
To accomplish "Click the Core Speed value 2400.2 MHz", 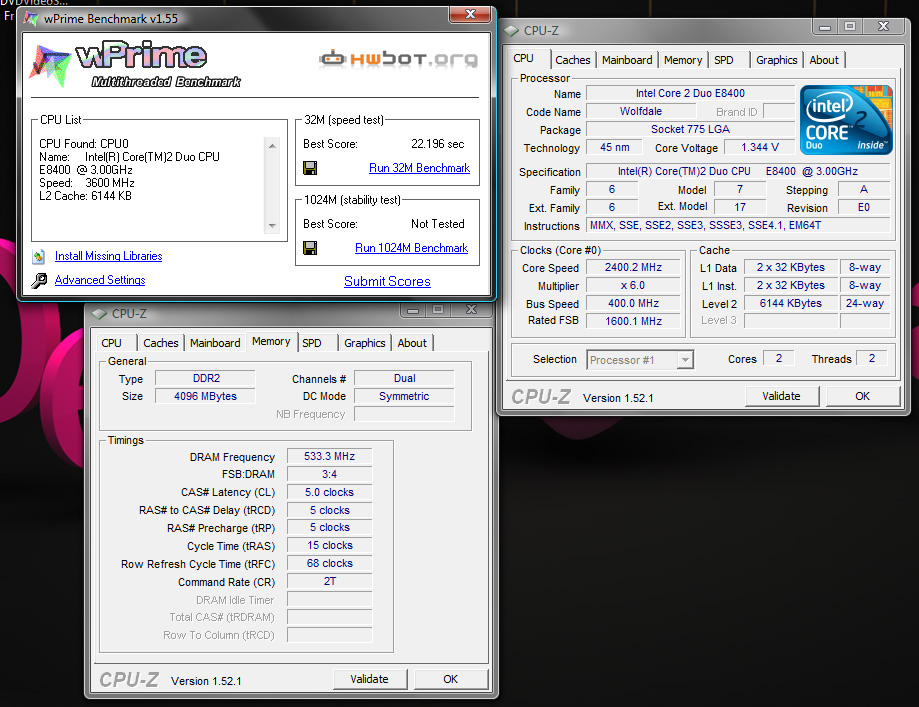I will pyautogui.click(x=633, y=267).
